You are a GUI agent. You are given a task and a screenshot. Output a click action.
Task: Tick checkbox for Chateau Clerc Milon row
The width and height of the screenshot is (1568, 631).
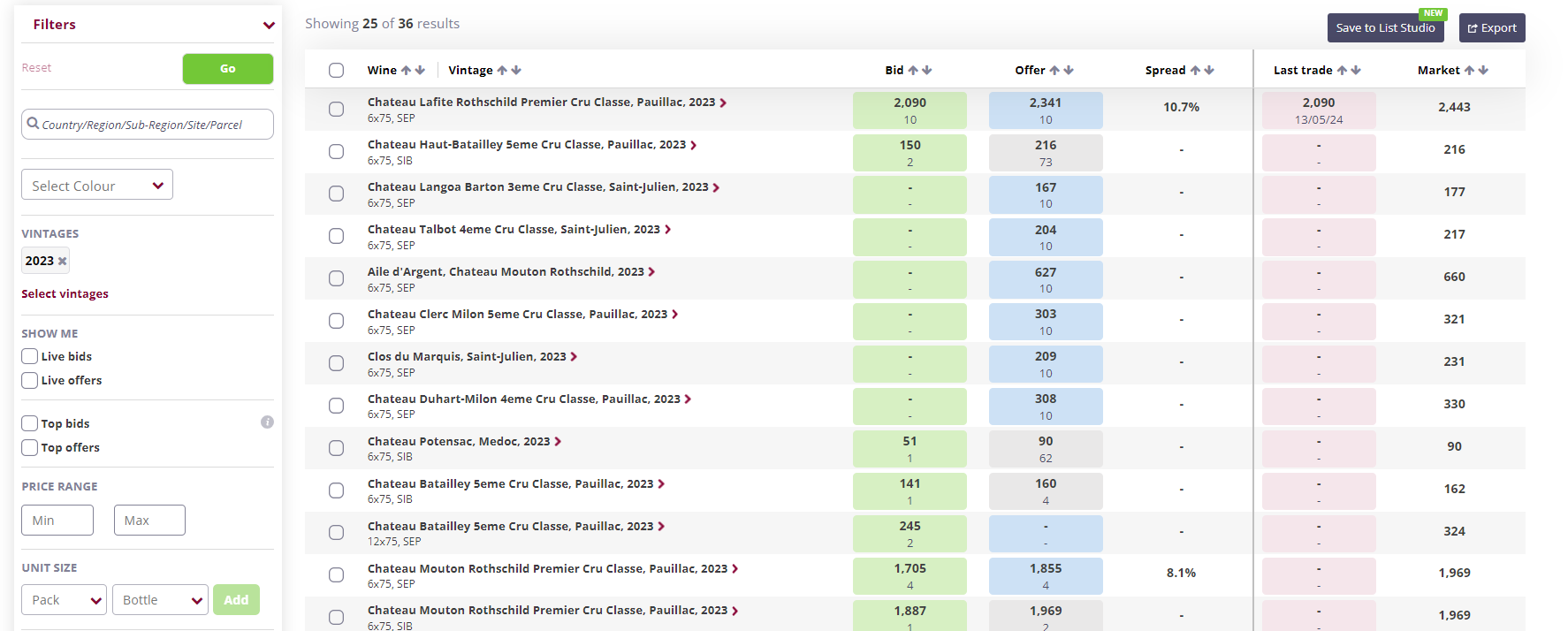click(x=336, y=321)
